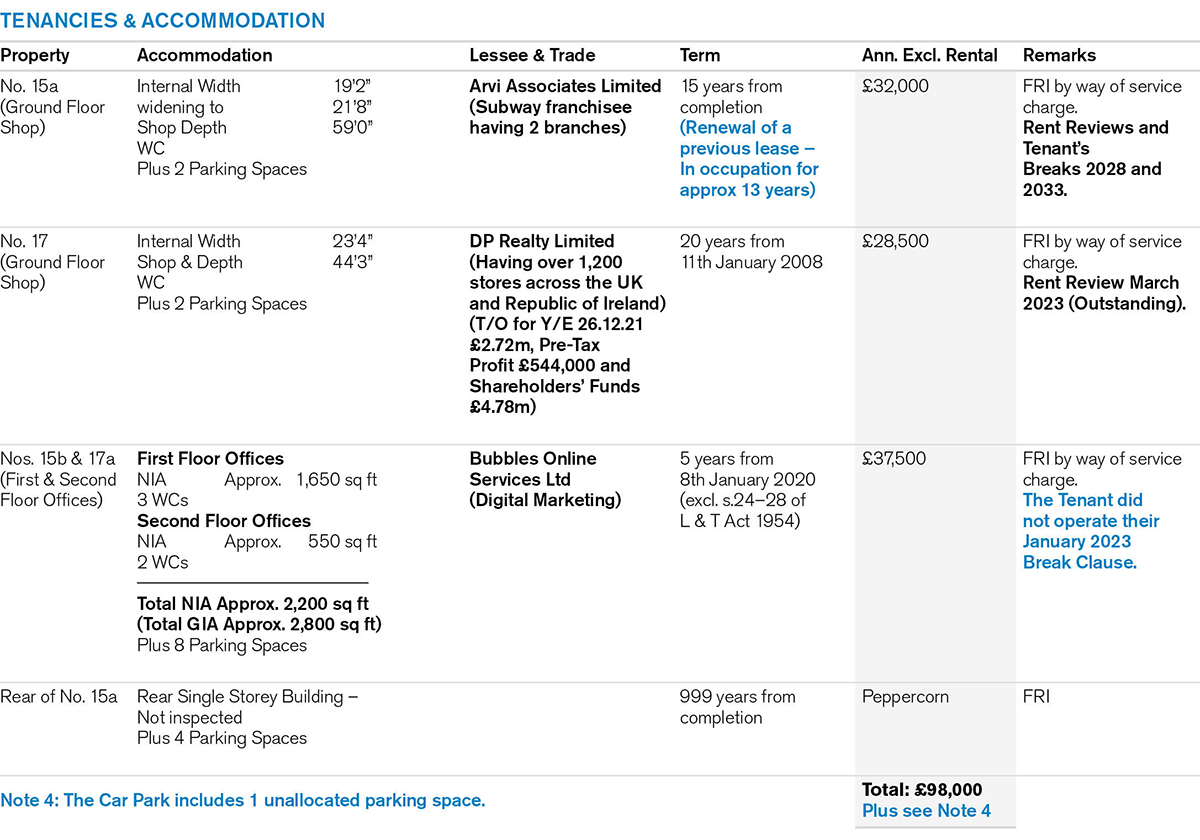This screenshot has width=1200, height=840.
Task: Click Bubbles Online Services Ltd lessee name
Action: tap(533, 469)
